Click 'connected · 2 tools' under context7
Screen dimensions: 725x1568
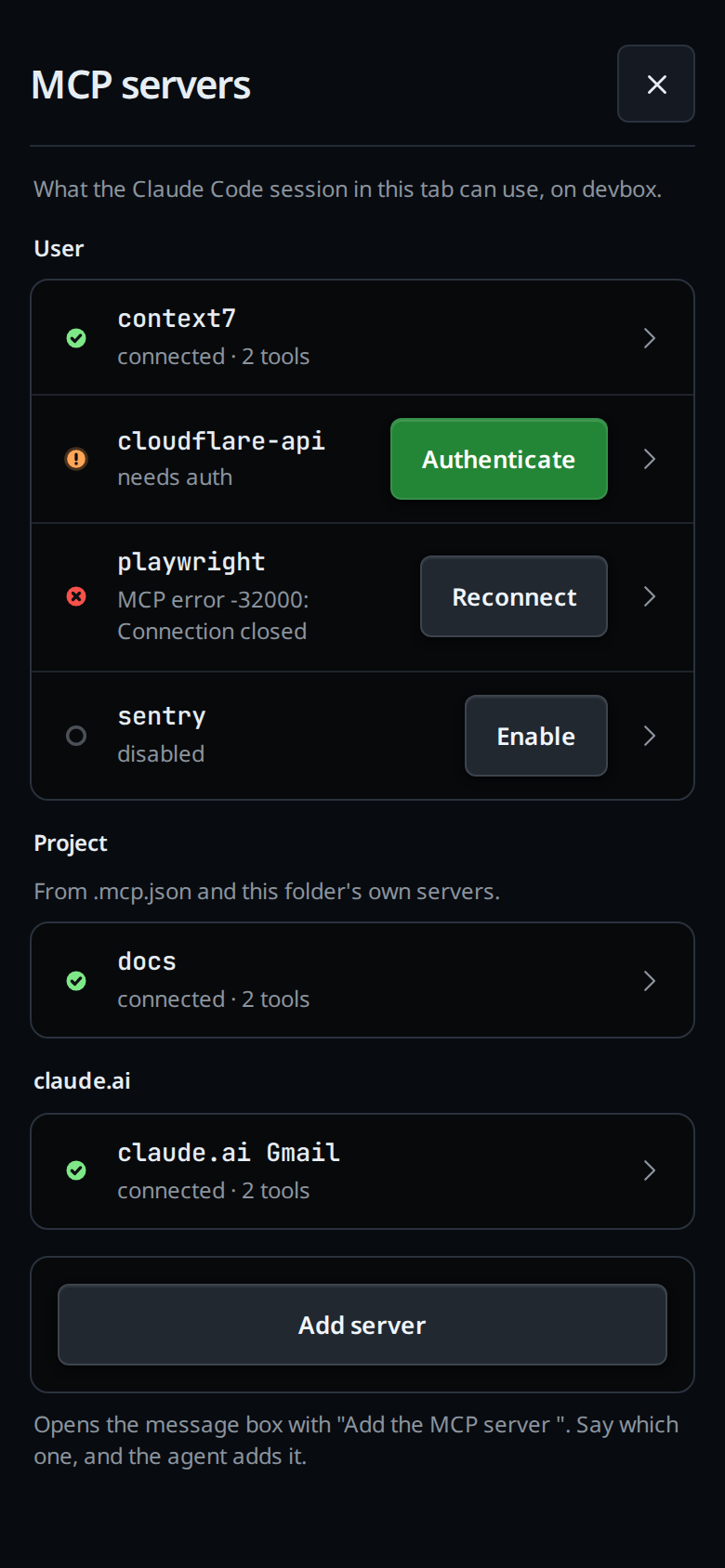click(x=214, y=357)
